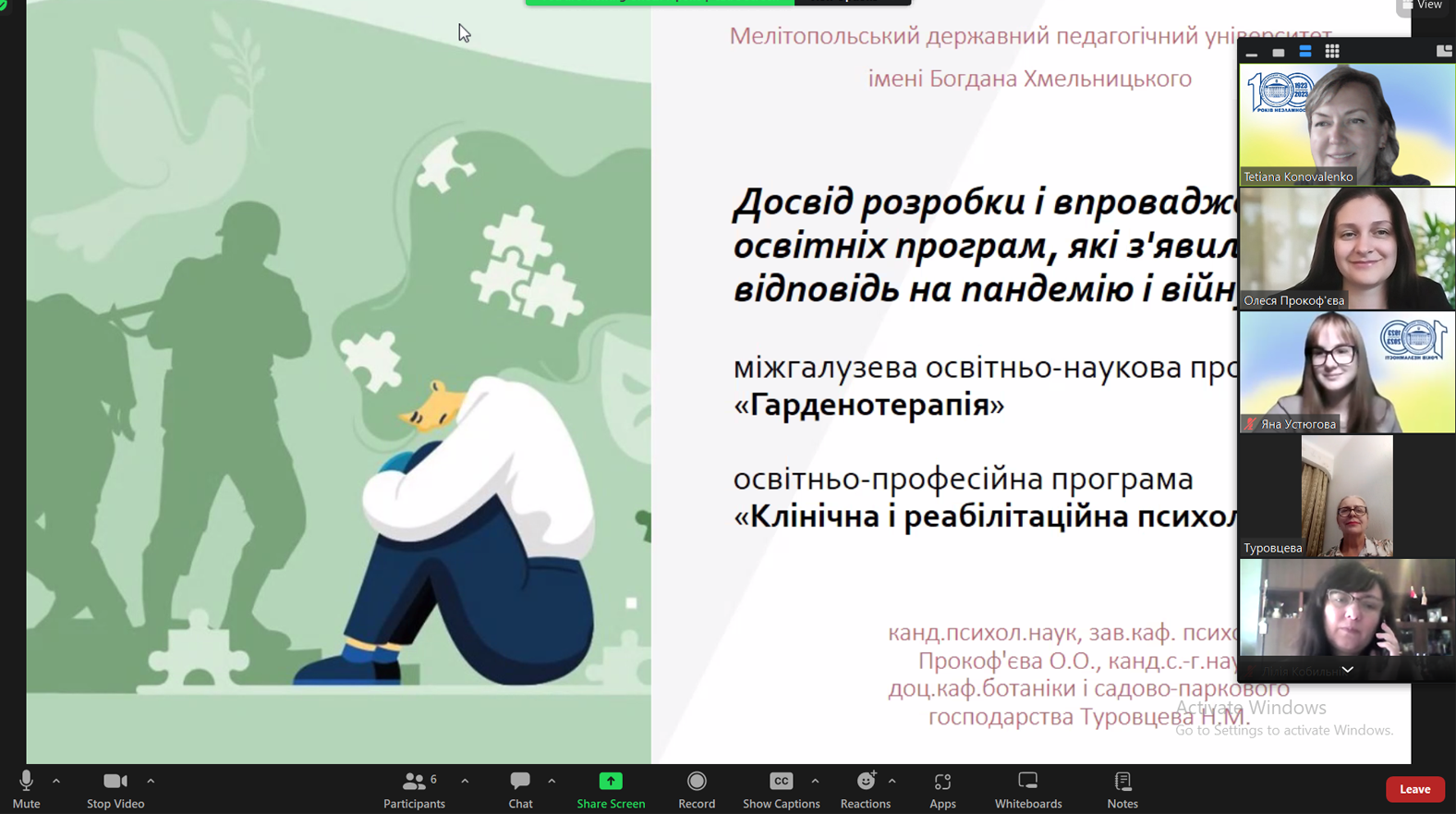Select Tetiana Konovalenko's video thumbnail

(x=1347, y=125)
